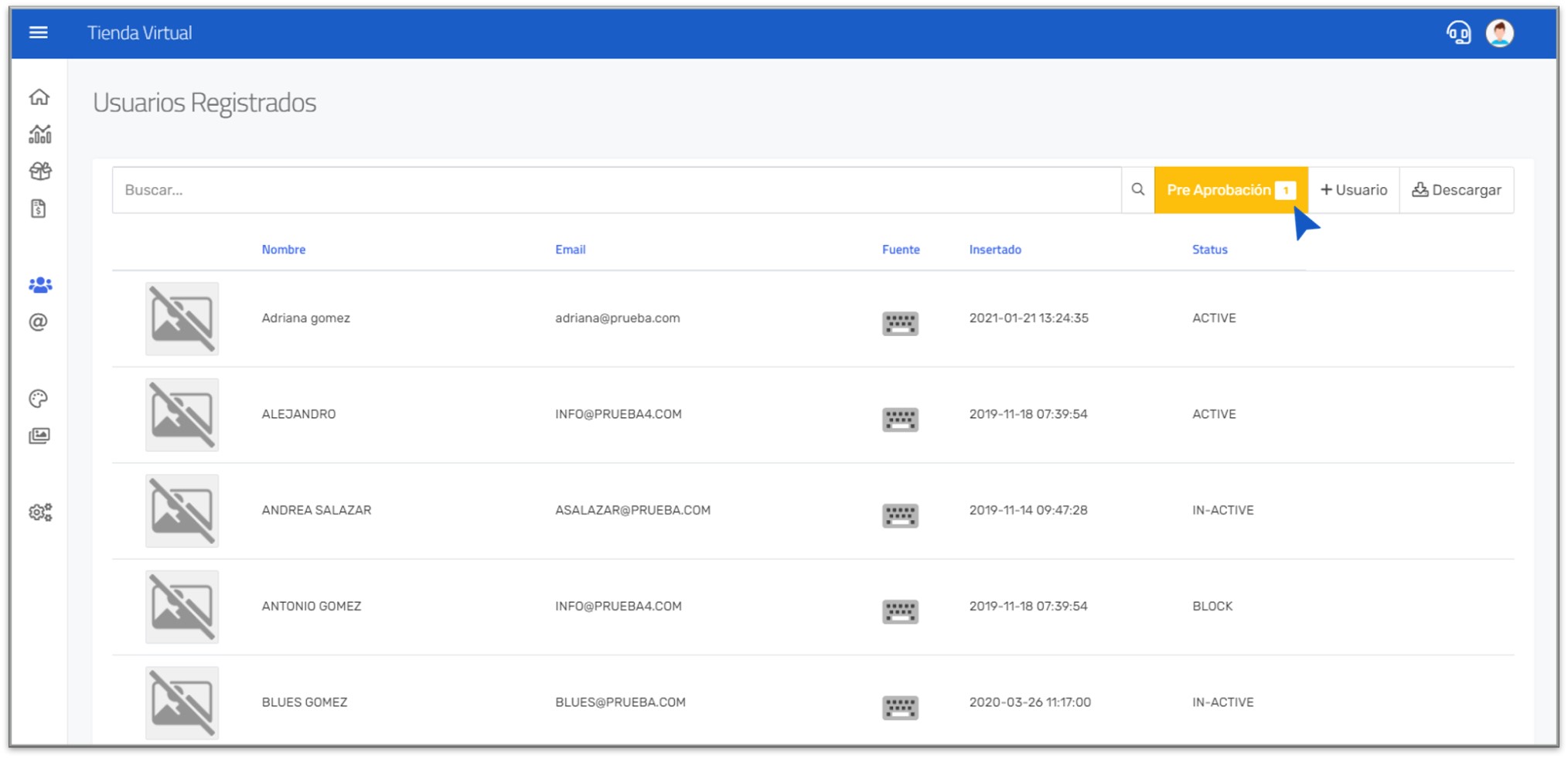Click placeholder photo of Adriana gomez

point(182,318)
